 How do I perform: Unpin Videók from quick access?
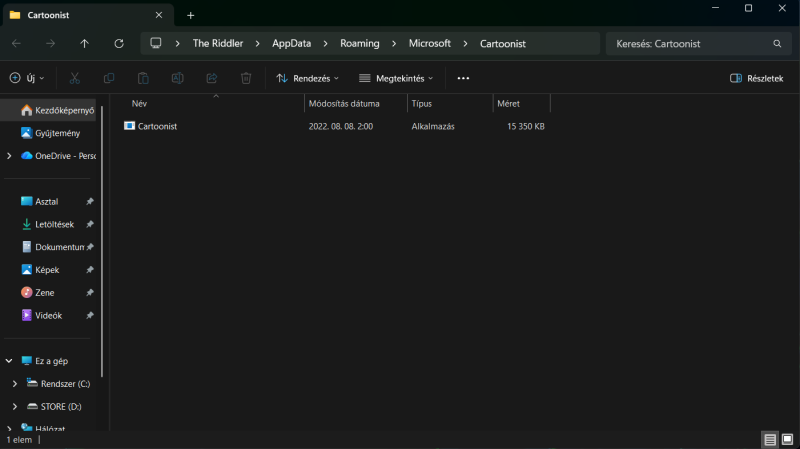tap(90, 315)
